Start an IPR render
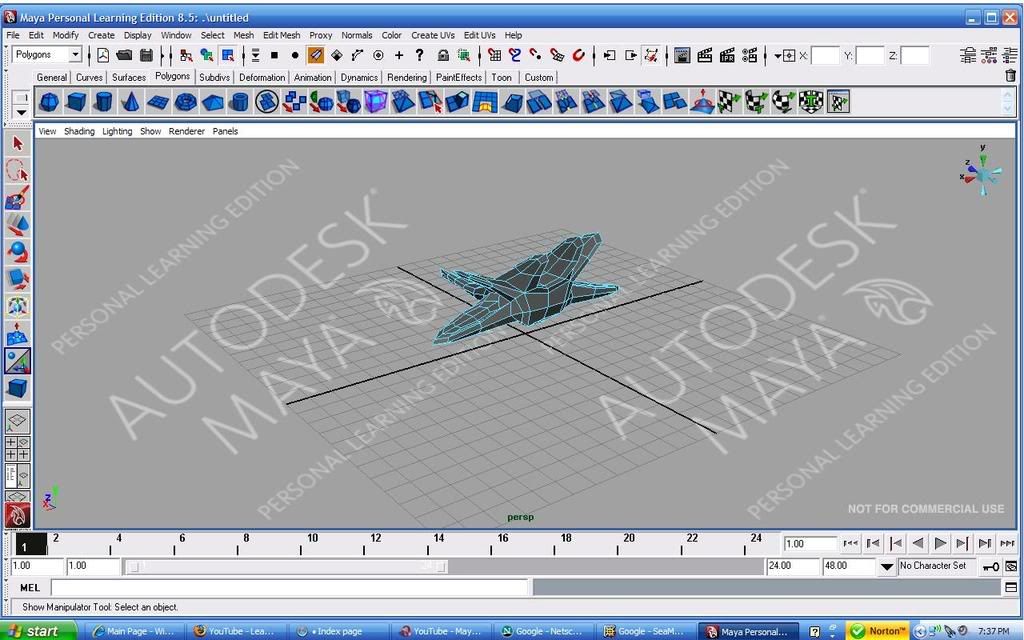 (x=727, y=56)
